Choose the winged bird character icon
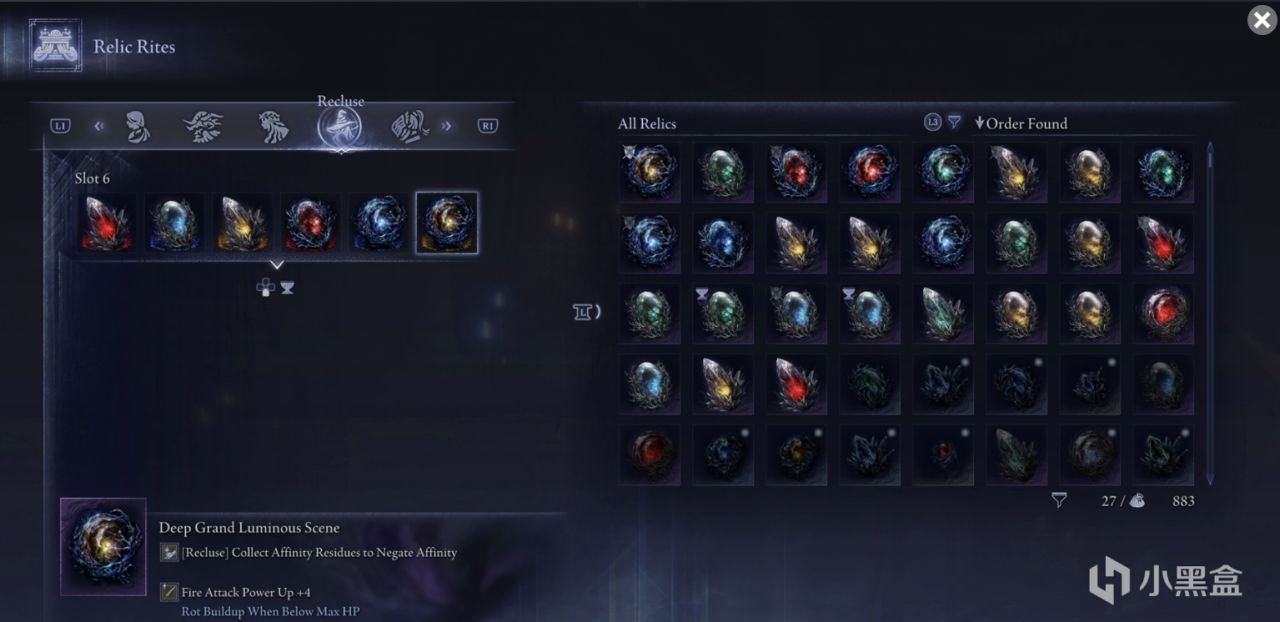The height and width of the screenshot is (622, 1280). click(x=203, y=126)
